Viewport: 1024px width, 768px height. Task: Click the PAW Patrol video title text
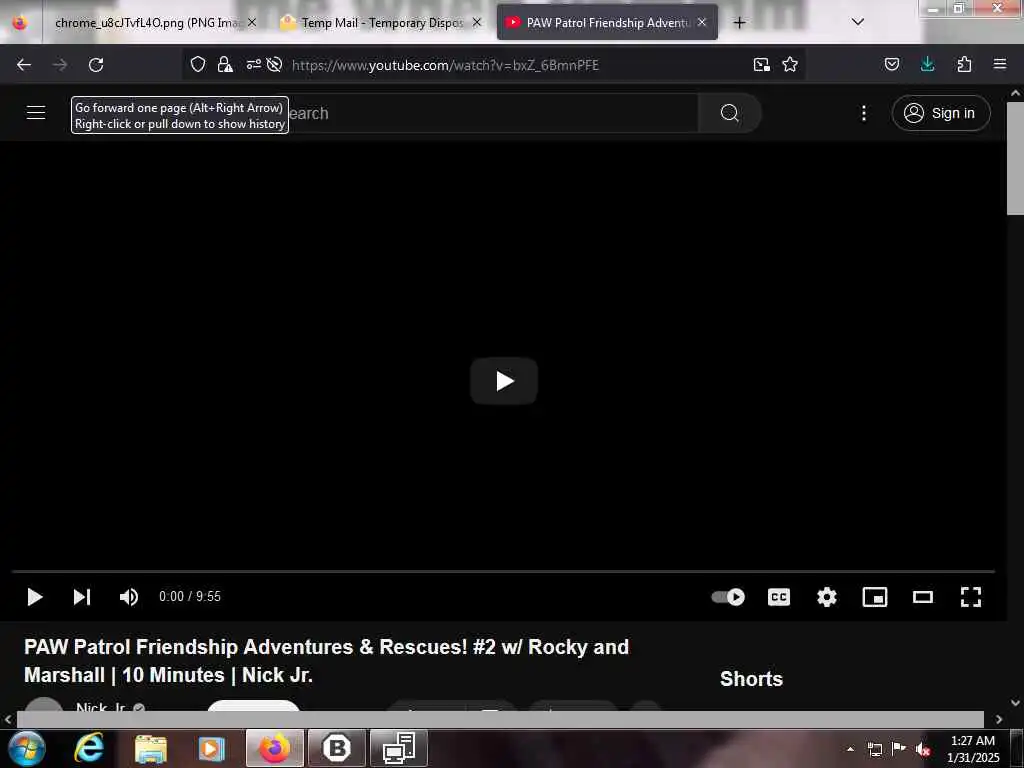[327, 661]
